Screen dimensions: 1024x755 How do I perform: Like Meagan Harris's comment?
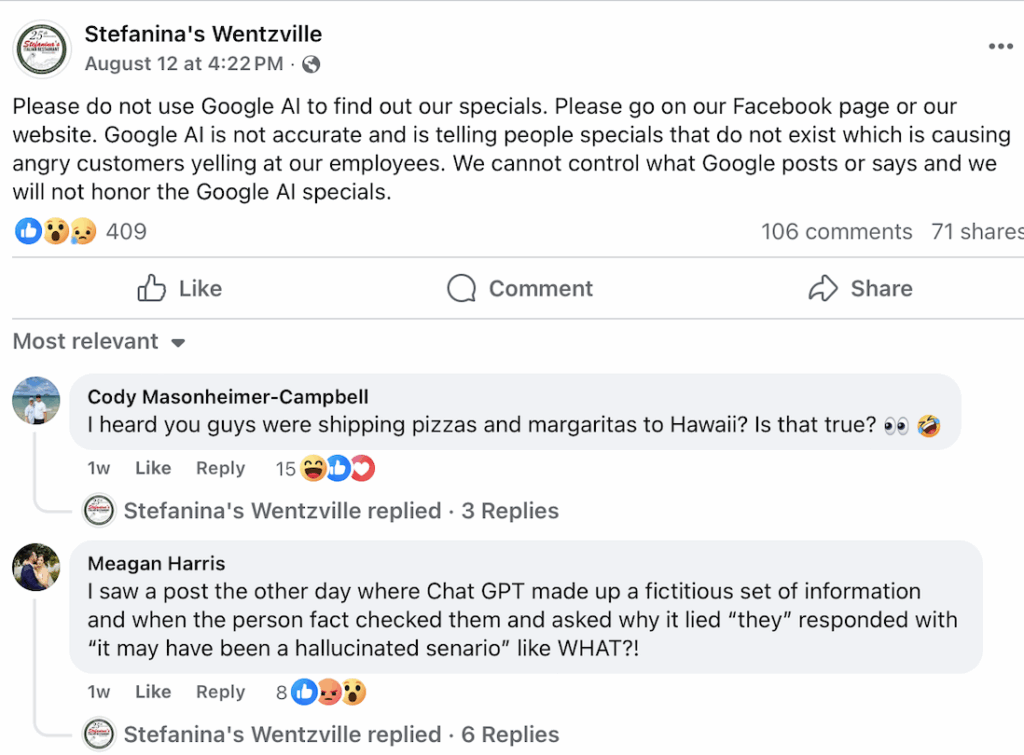click(x=153, y=692)
